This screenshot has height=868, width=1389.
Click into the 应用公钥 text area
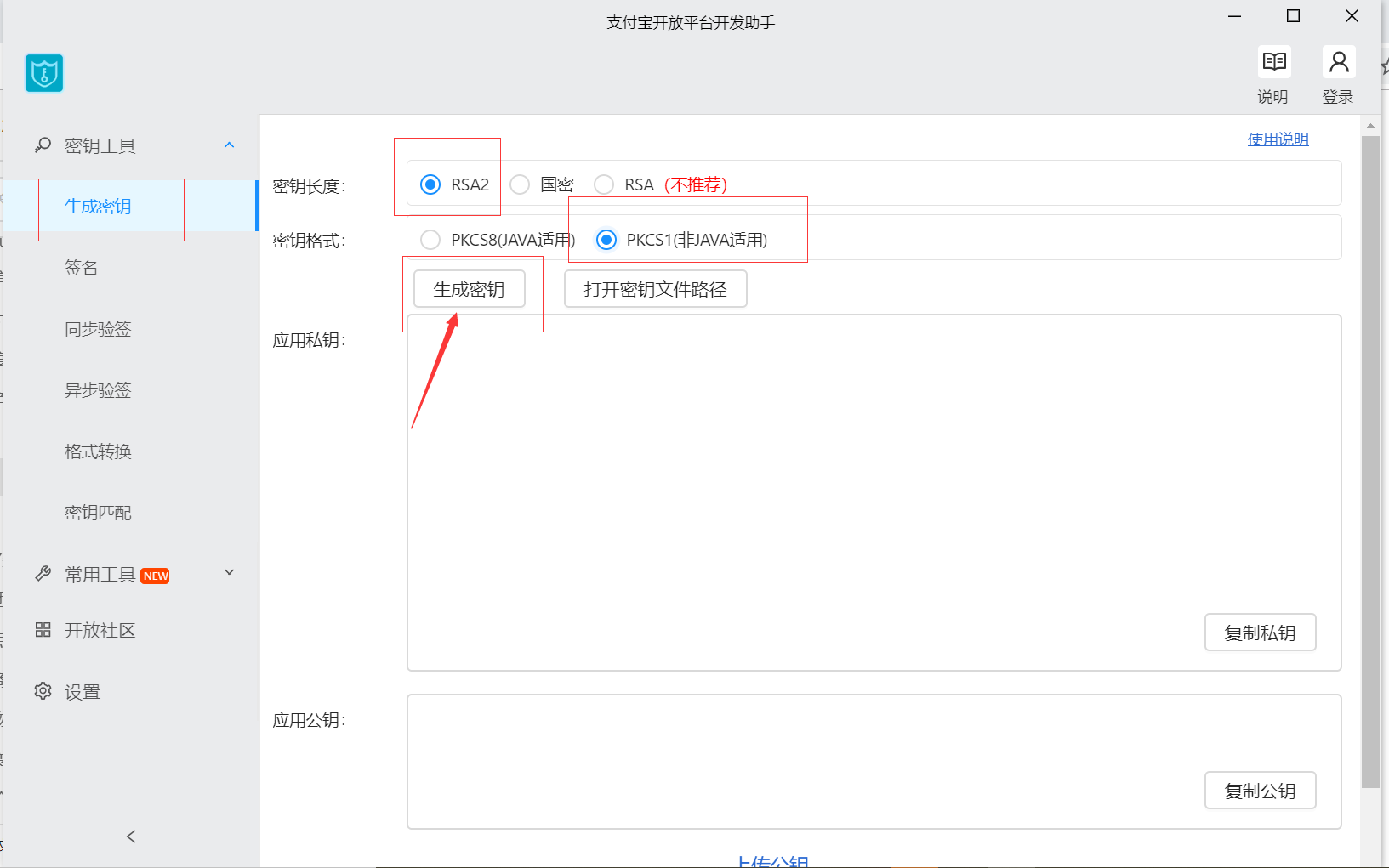tap(874, 762)
